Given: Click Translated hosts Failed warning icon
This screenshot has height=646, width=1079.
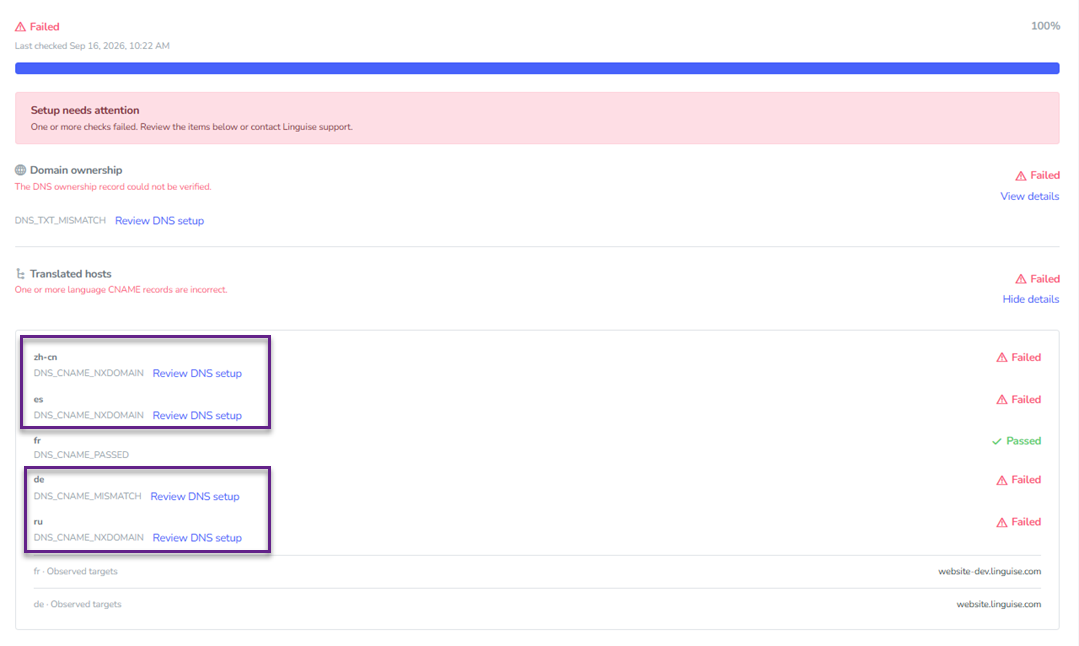Looking at the screenshot, I should tap(1021, 279).
